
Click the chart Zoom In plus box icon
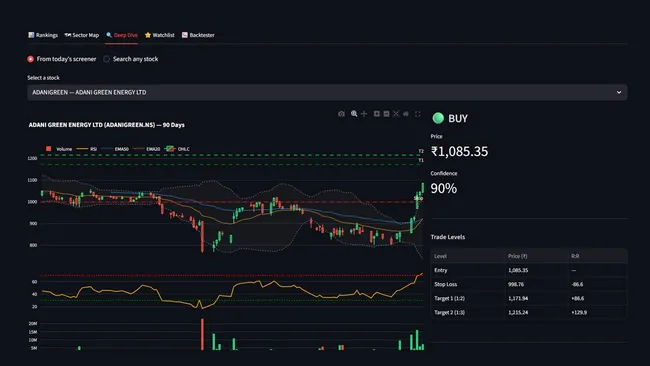coord(376,114)
